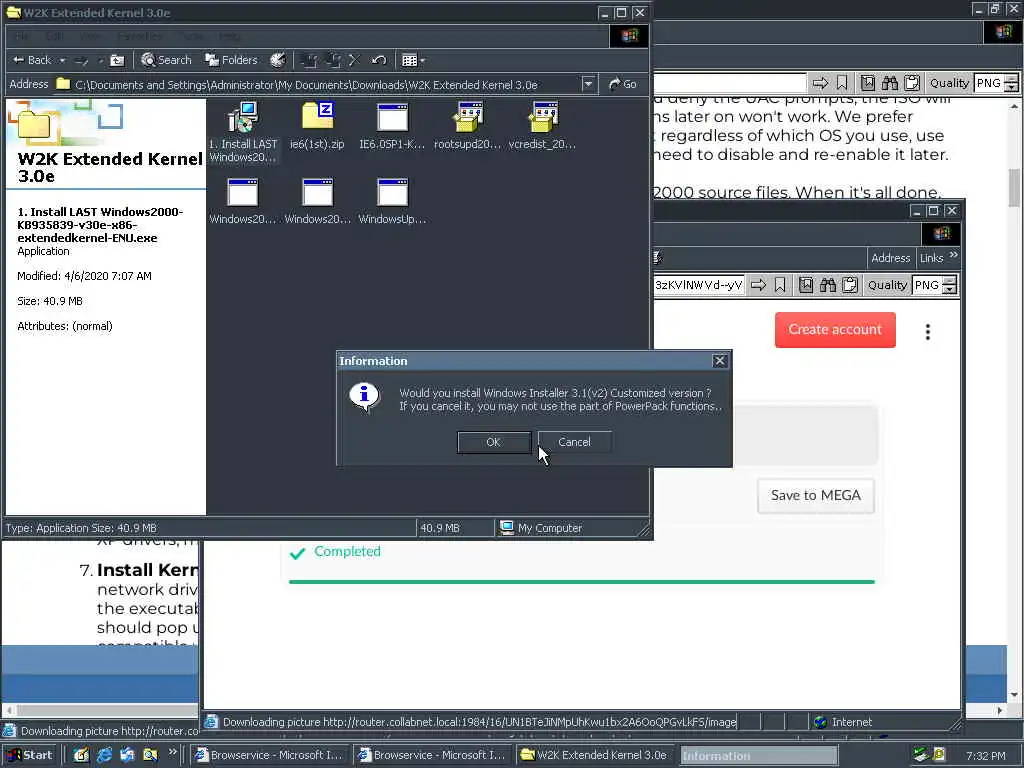Image resolution: width=1024 pixels, height=768 pixels.
Task: Toggle the Folders pane in Explorer
Action: click(231, 60)
